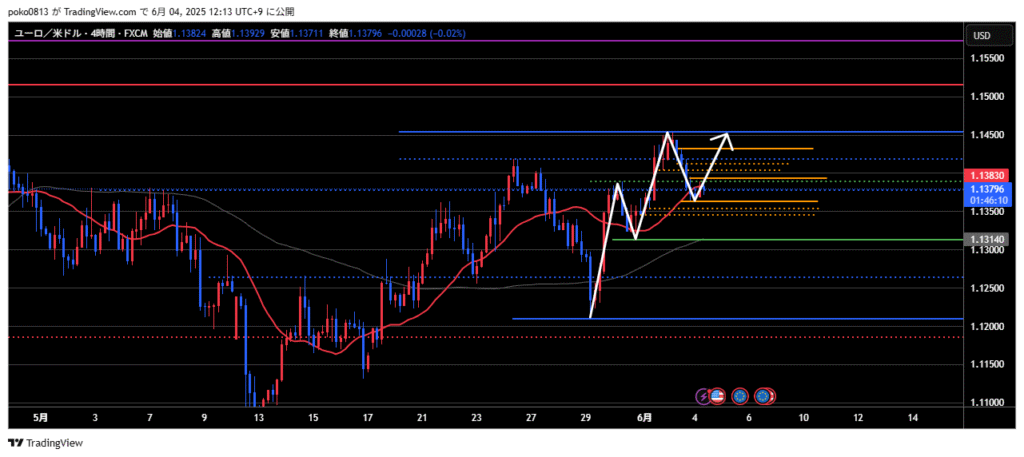The width and height of the screenshot is (1024, 457).
Task: Select the blue 1.13796 current price label
Action: tap(985, 188)
